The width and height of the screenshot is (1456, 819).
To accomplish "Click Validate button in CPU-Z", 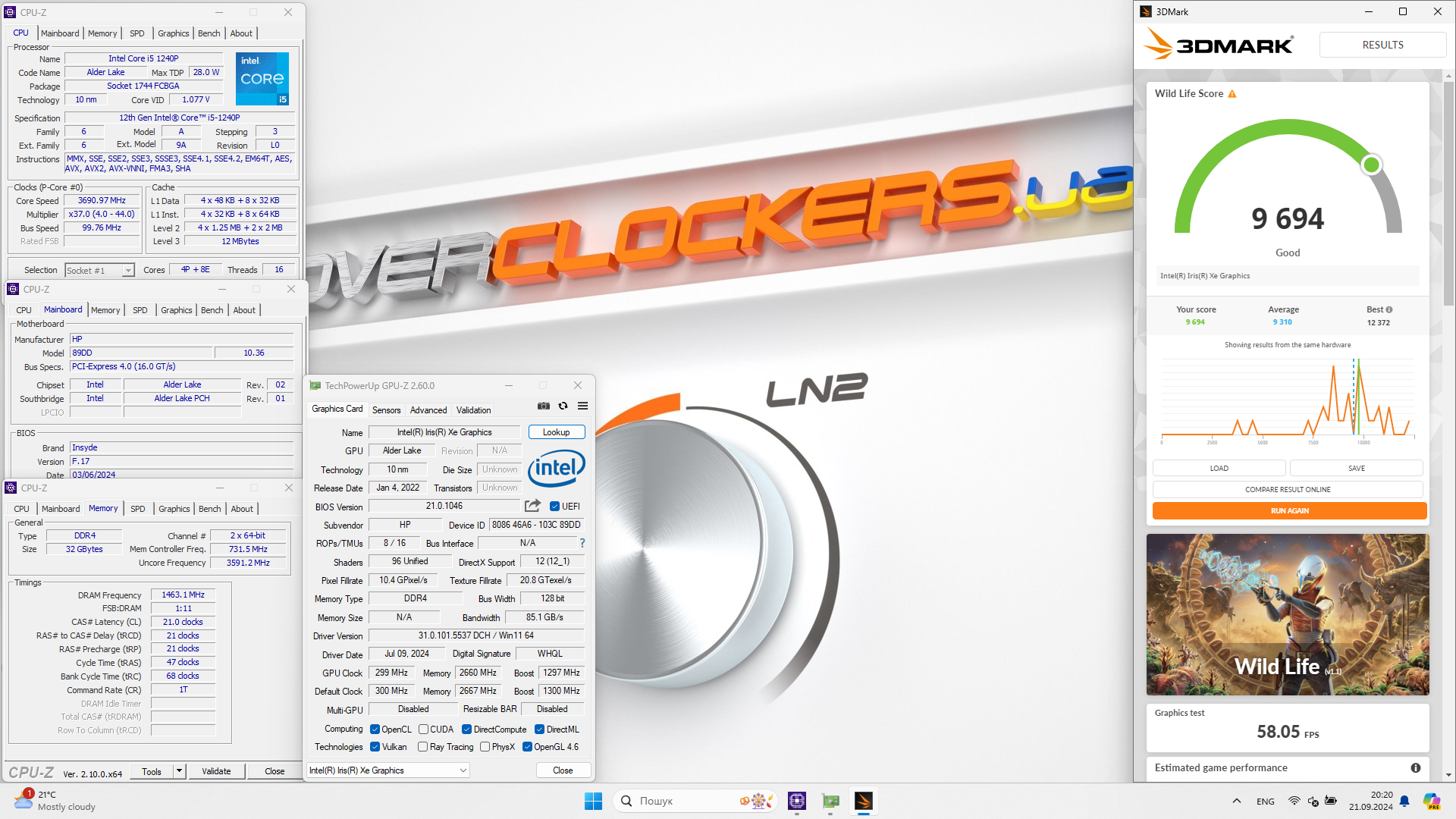I will [216, 771].
